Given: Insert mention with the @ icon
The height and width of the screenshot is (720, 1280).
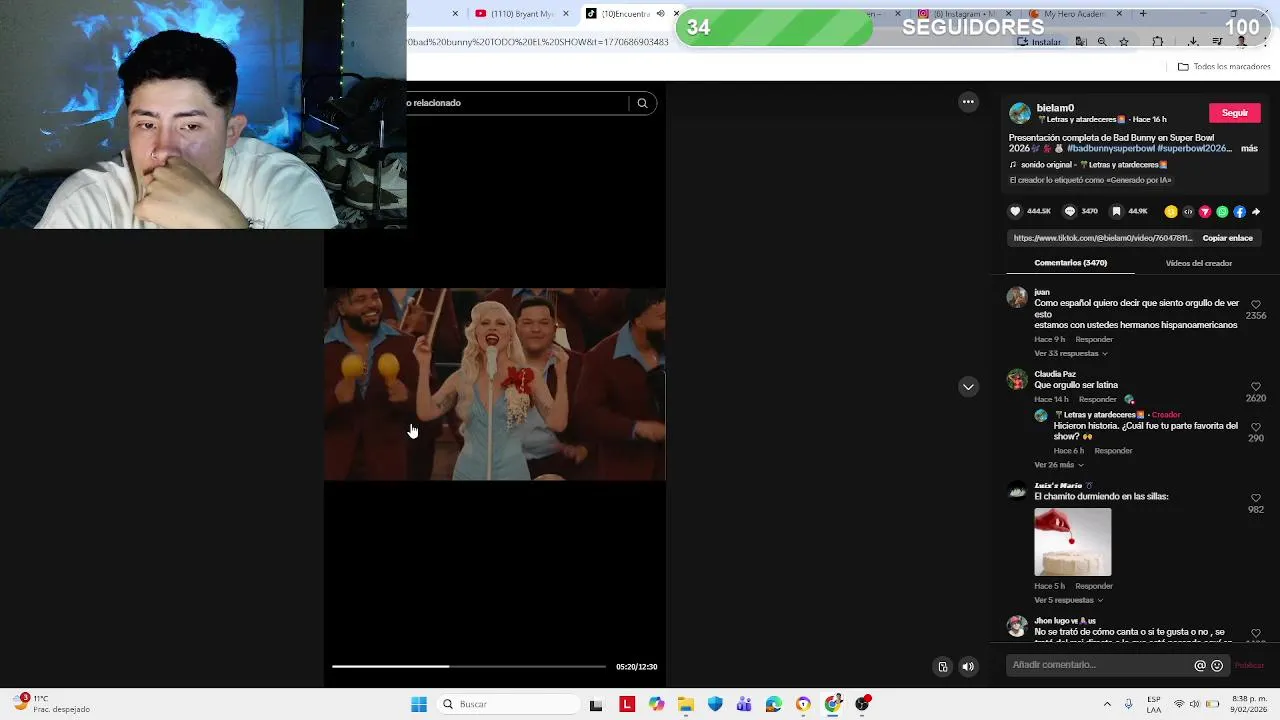Looking at the screenshot, I should (1200, 665).
